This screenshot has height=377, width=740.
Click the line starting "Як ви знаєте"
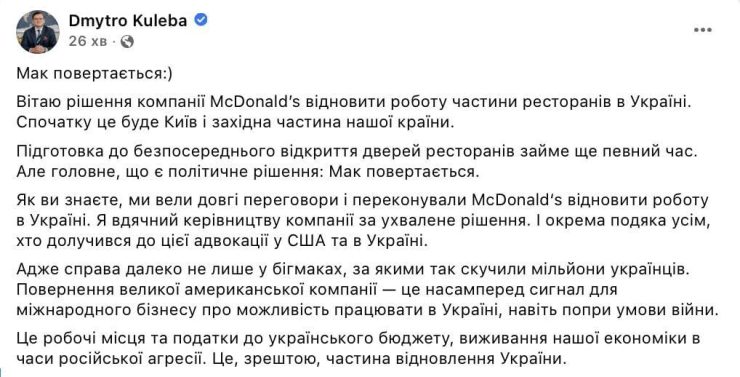click(362, 200)
